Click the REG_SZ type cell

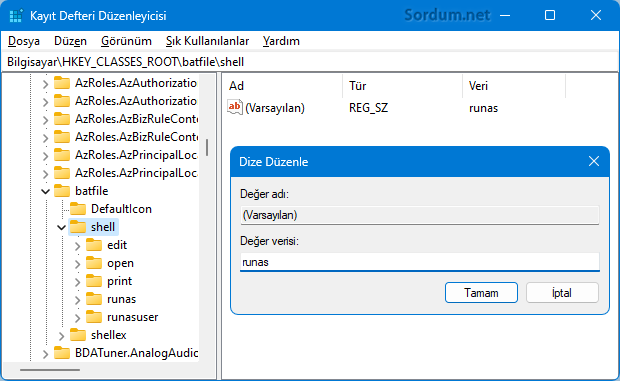coord(369,108)
